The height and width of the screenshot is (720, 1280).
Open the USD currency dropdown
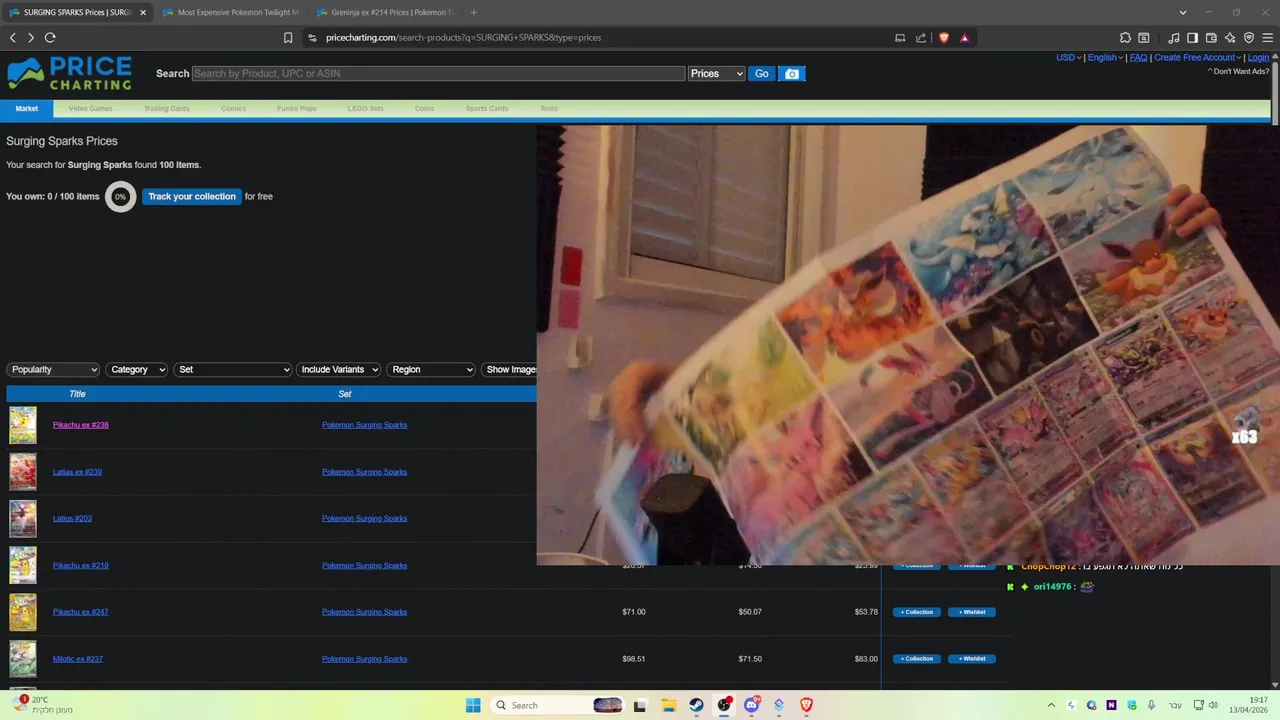(1069, 58)
